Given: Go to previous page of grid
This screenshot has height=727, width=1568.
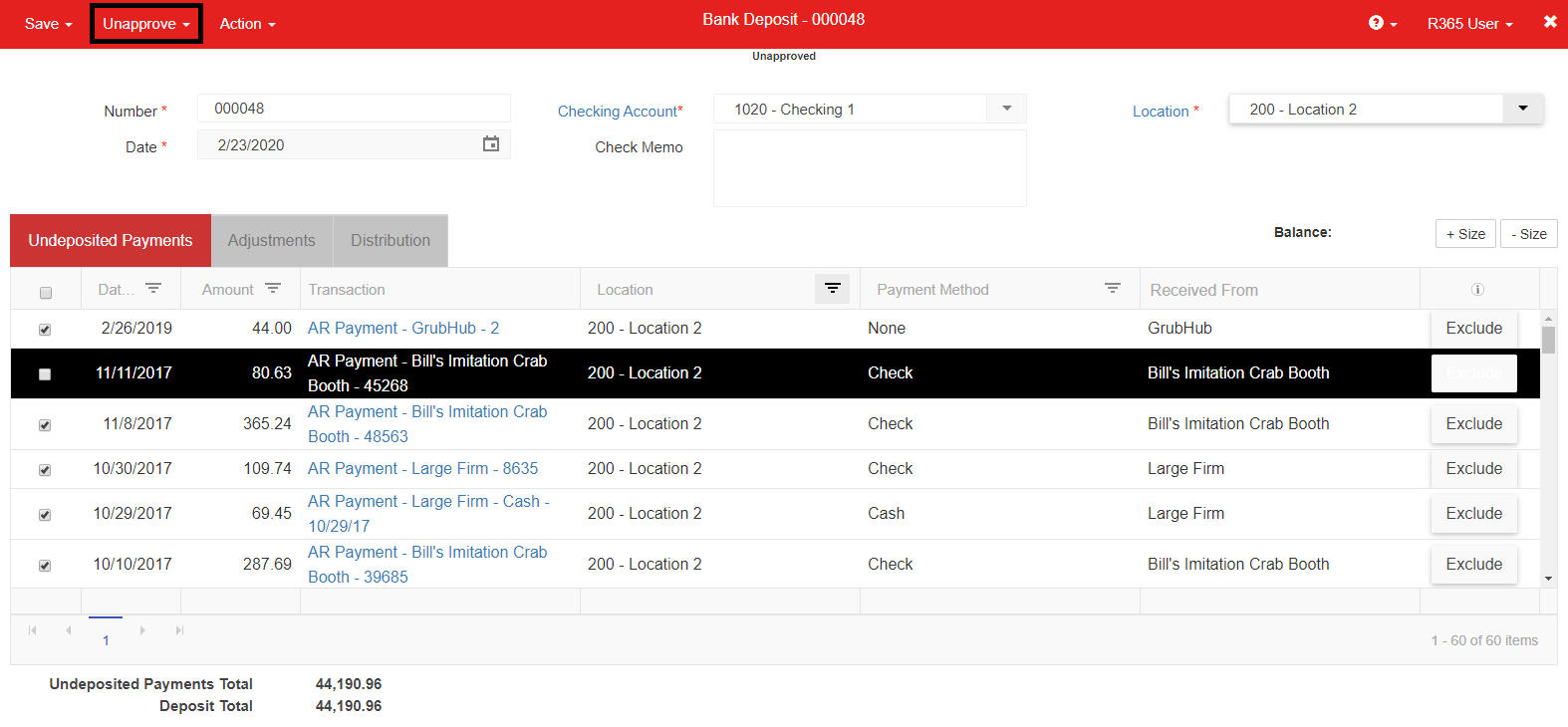Looking at the screenshot, I should (x=68, y=630).
